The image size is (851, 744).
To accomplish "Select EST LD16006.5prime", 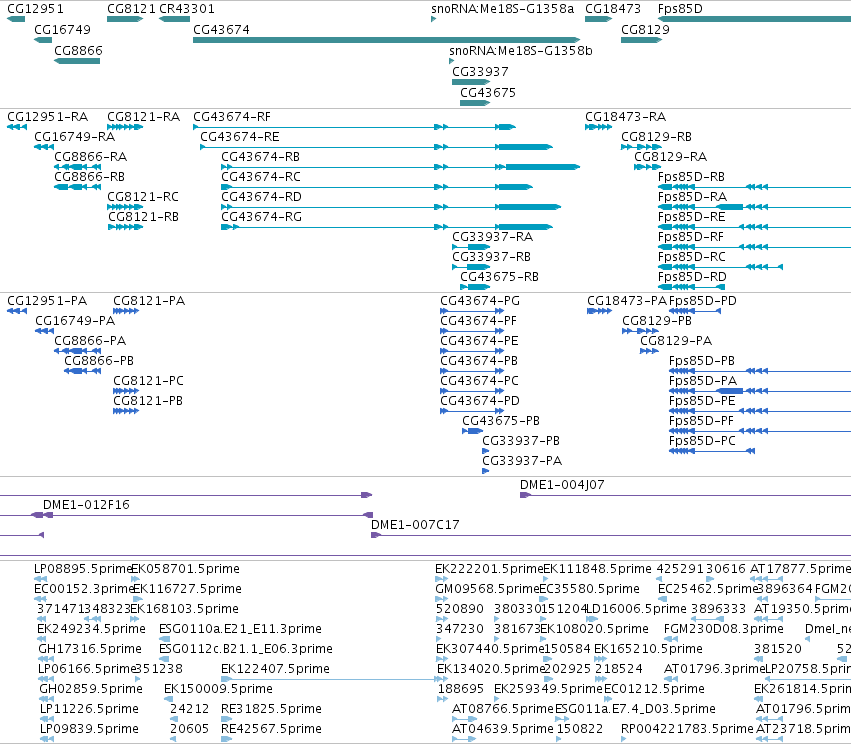I will [x=637, y=609].
